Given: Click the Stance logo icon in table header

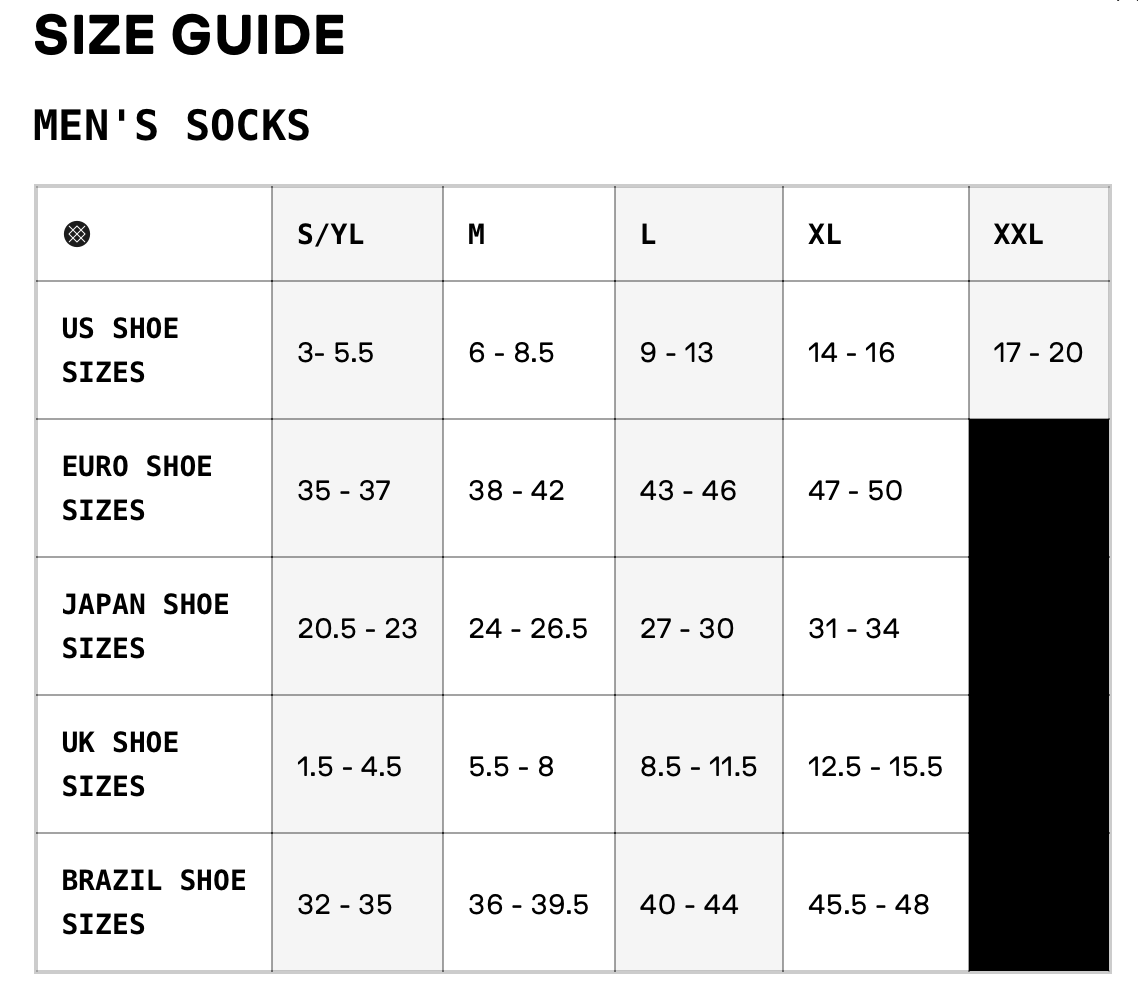Looking at the screenshot, I should click(77, 235).
